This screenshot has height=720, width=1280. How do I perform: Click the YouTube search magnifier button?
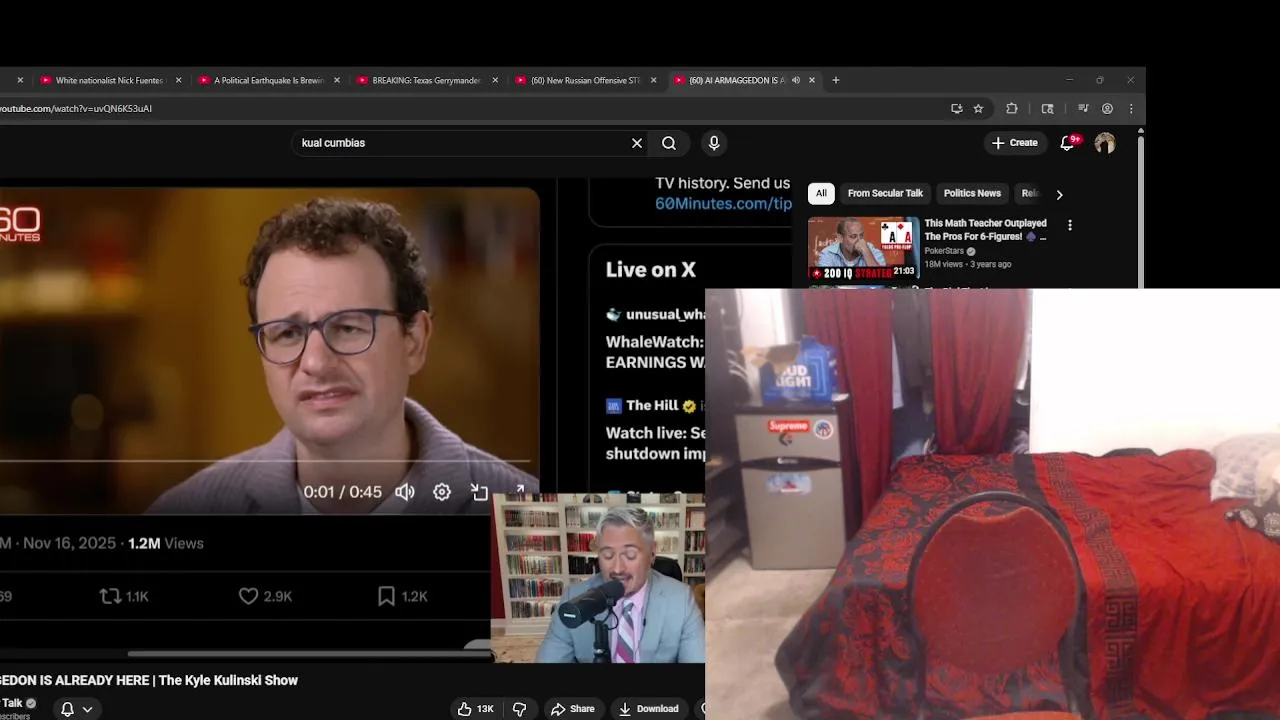pyautogui.click(x=669, y=143)
